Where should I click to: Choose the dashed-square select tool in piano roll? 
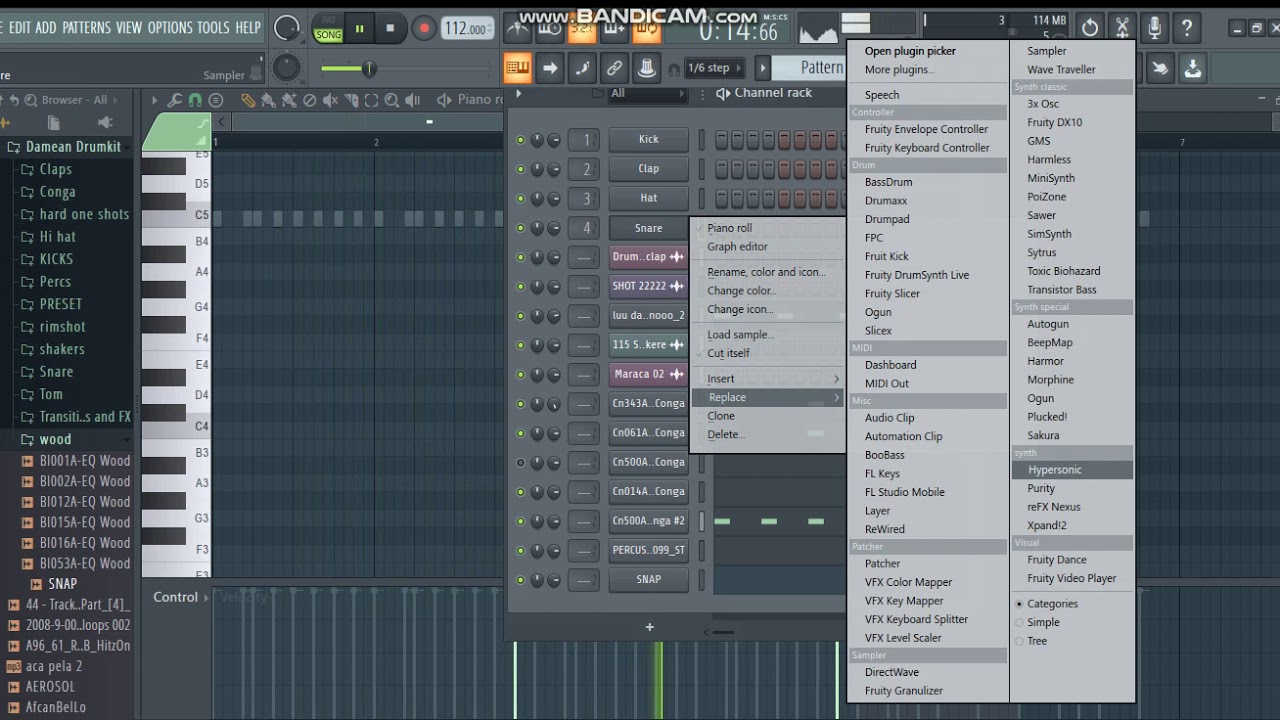tap(371, 100)
